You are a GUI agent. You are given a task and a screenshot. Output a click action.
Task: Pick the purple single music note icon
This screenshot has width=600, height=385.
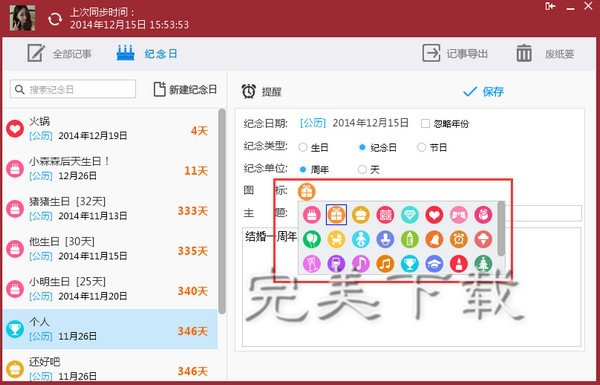click(x=361, y=264)
